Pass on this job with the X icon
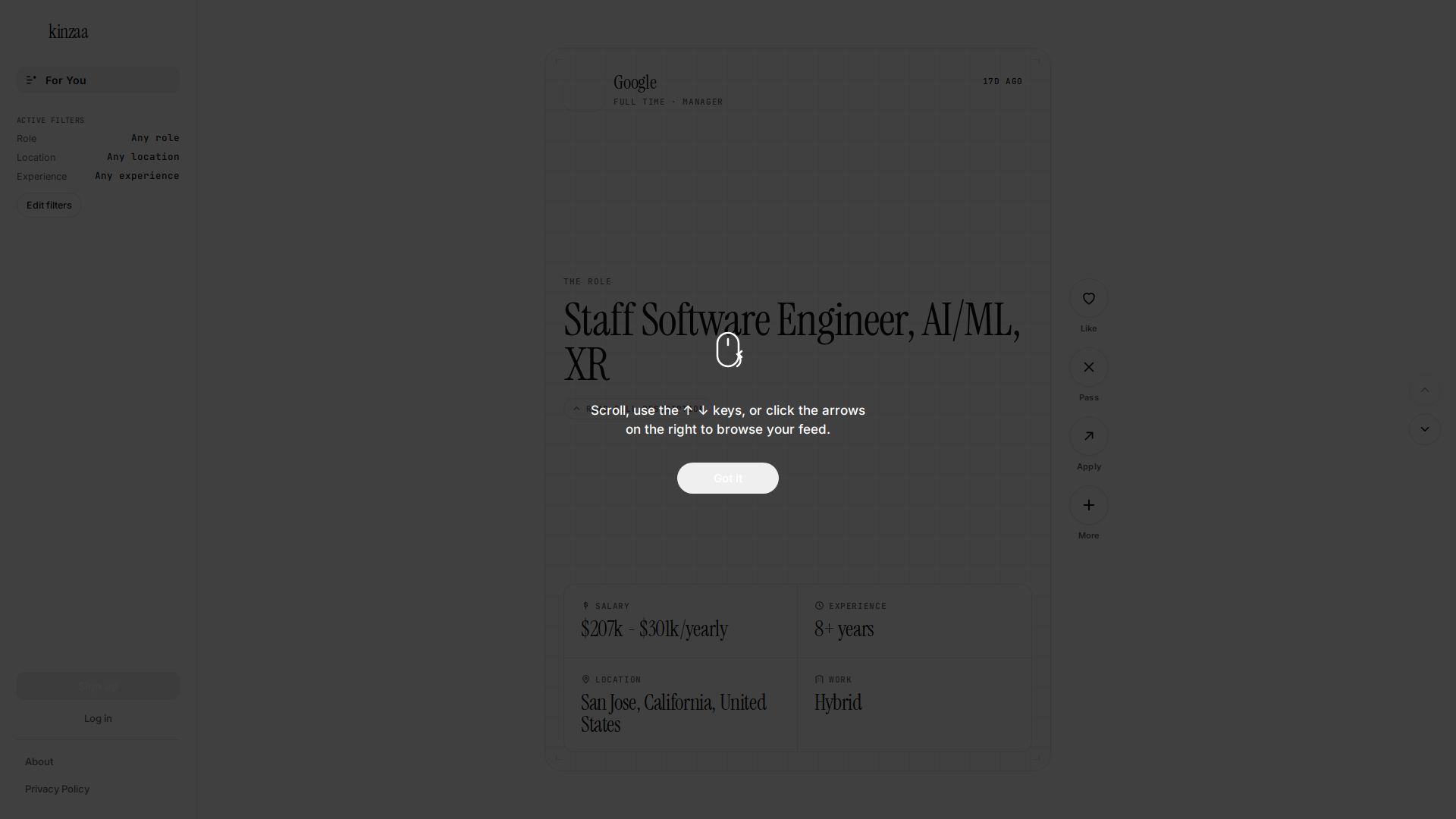The height and width of the screenshot is (819, 1456). point(1089,368)
